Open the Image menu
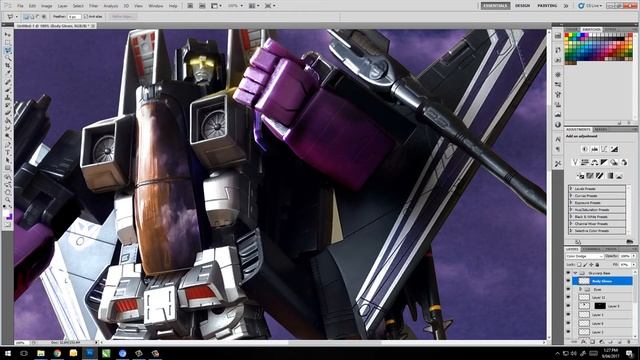This screenshot has width=640, height=360. 47,6
